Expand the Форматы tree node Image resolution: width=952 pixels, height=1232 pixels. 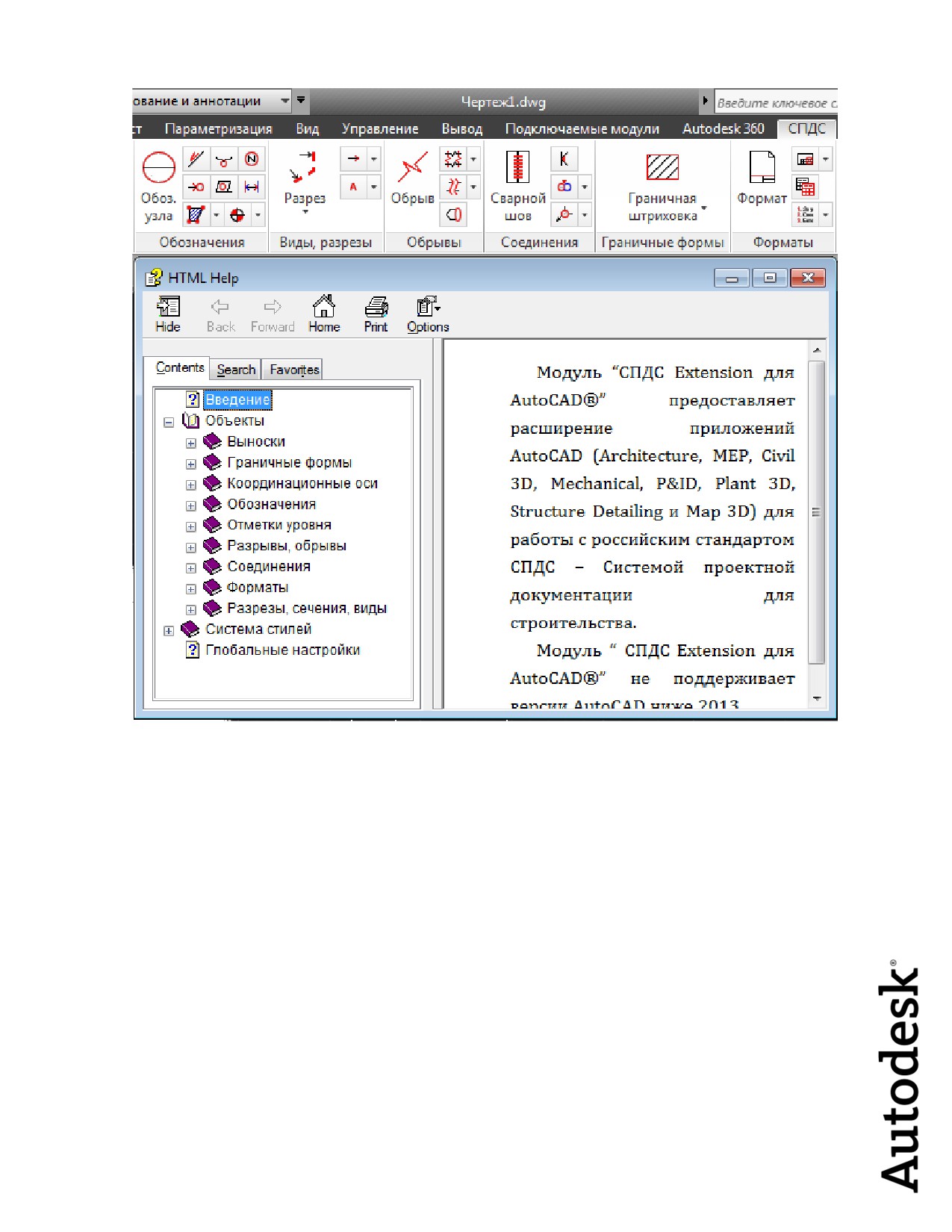191,588
